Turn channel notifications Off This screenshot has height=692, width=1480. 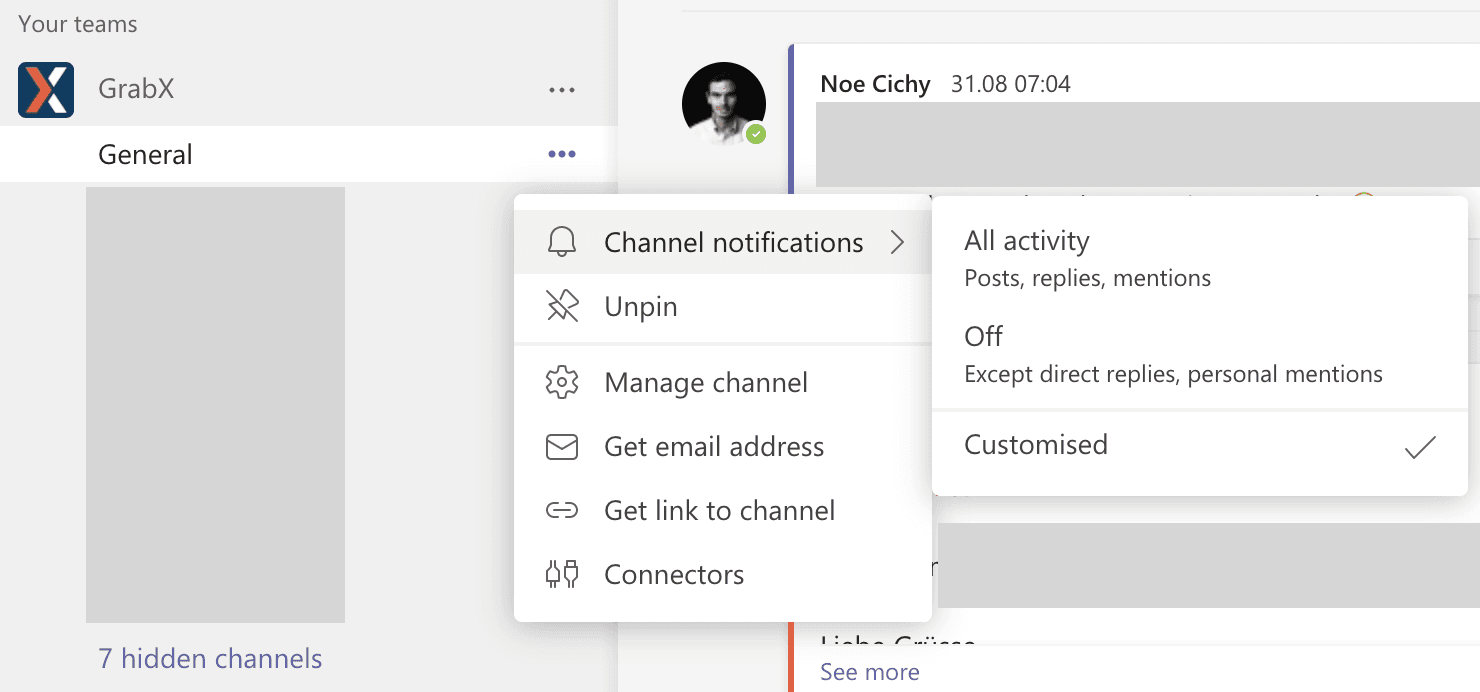1172,353
